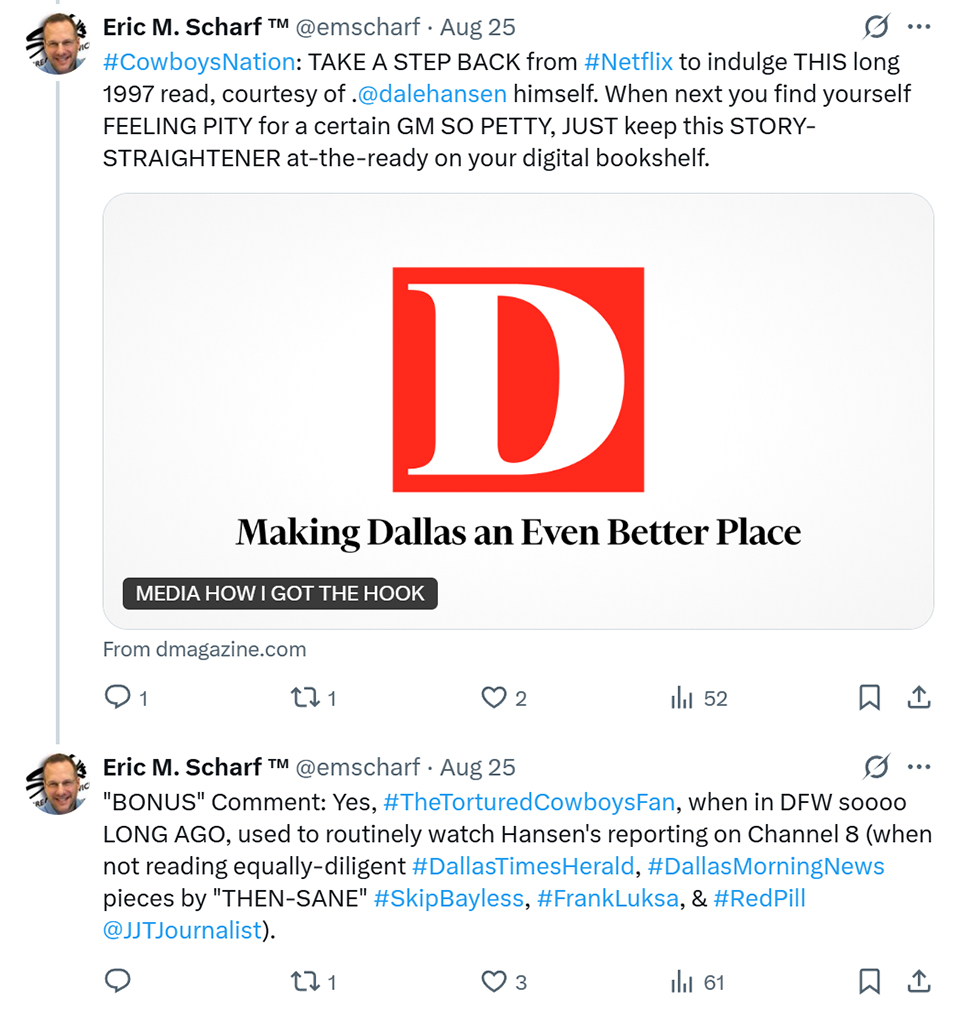
Task: Bookmark the BONUS Comment tweet
Action: [870, 982]
